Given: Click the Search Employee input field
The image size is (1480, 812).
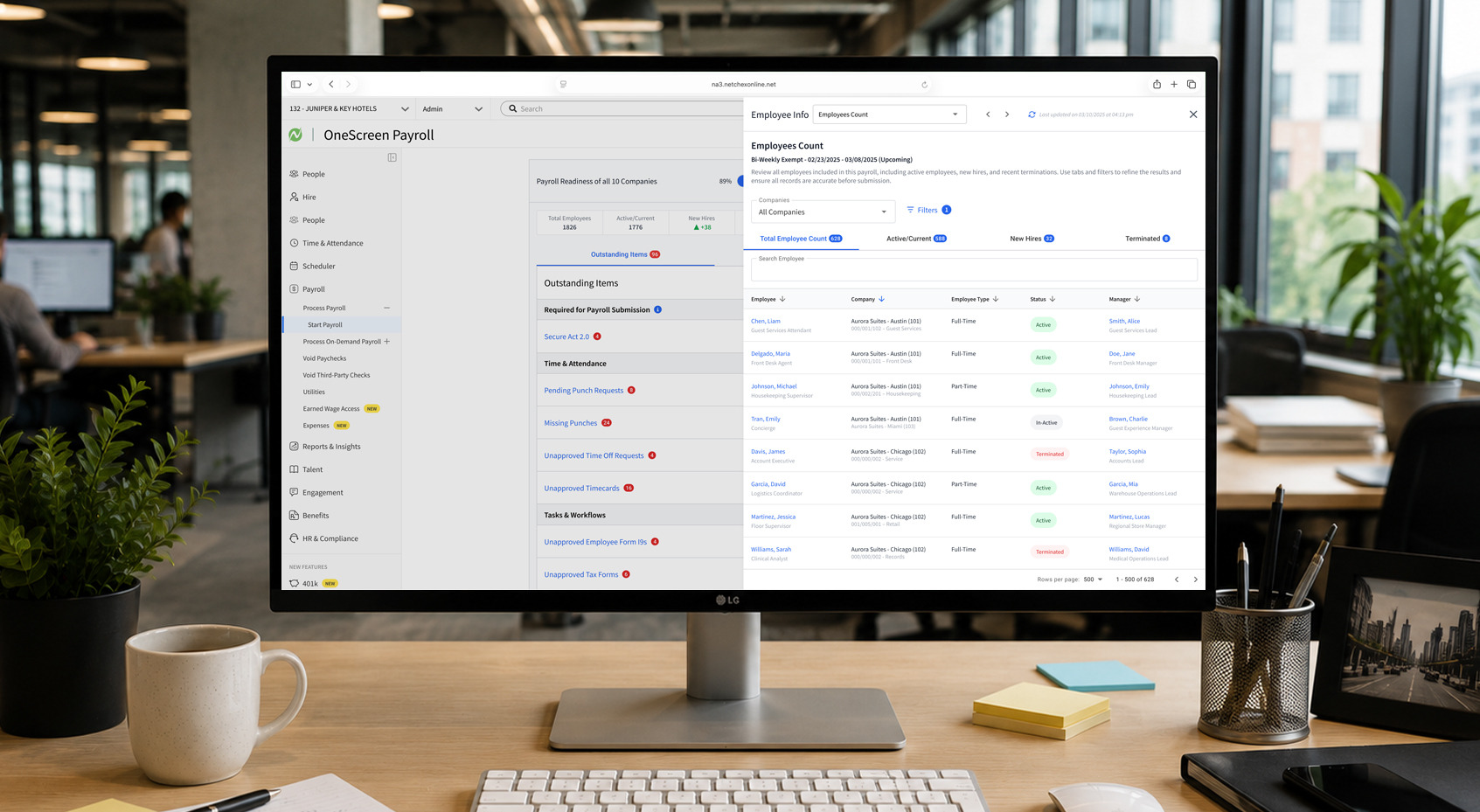Looking at the screenshot, I should tap(974, 269).
